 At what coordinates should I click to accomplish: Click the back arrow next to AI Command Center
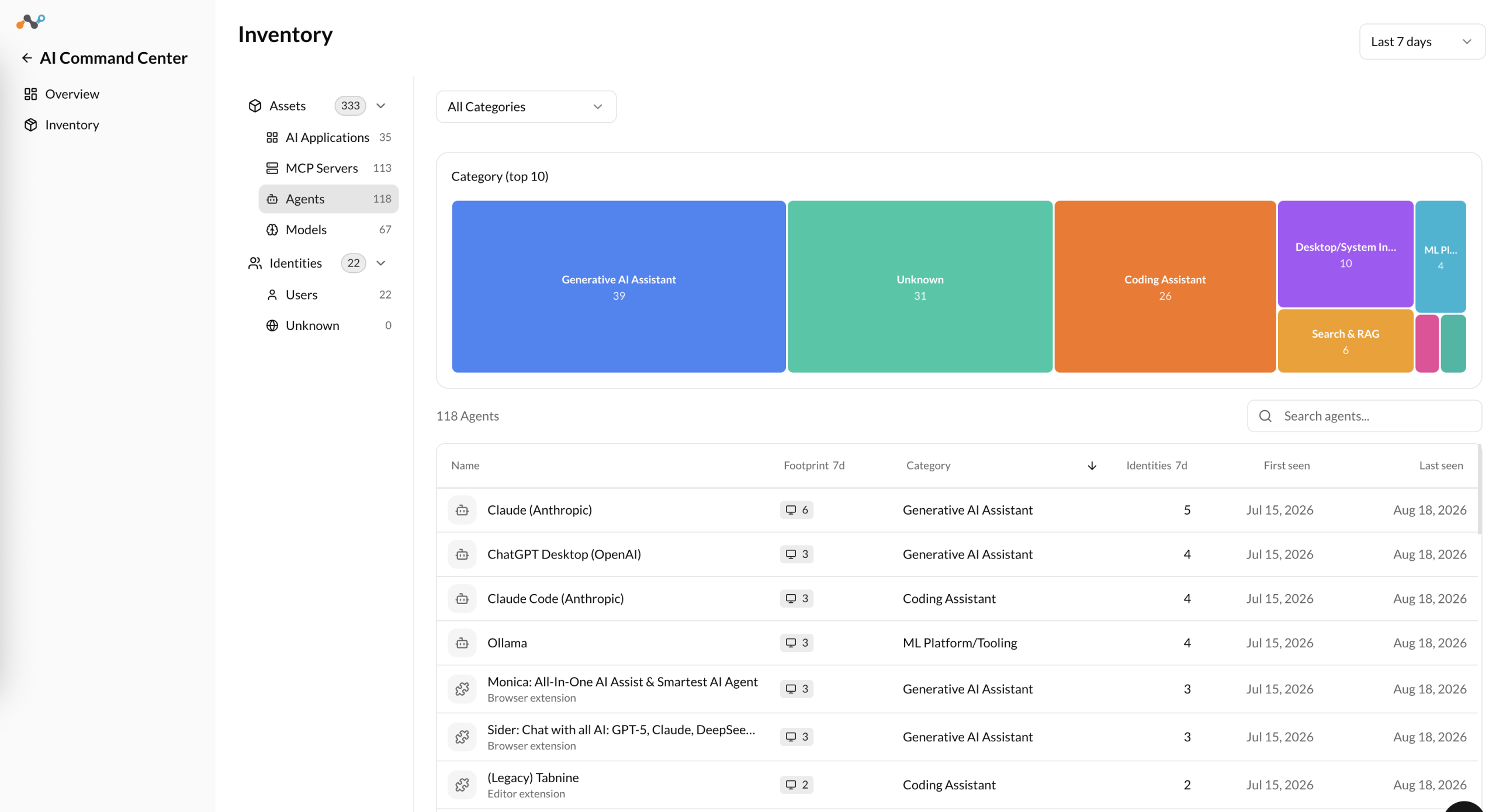coord(27,58)
